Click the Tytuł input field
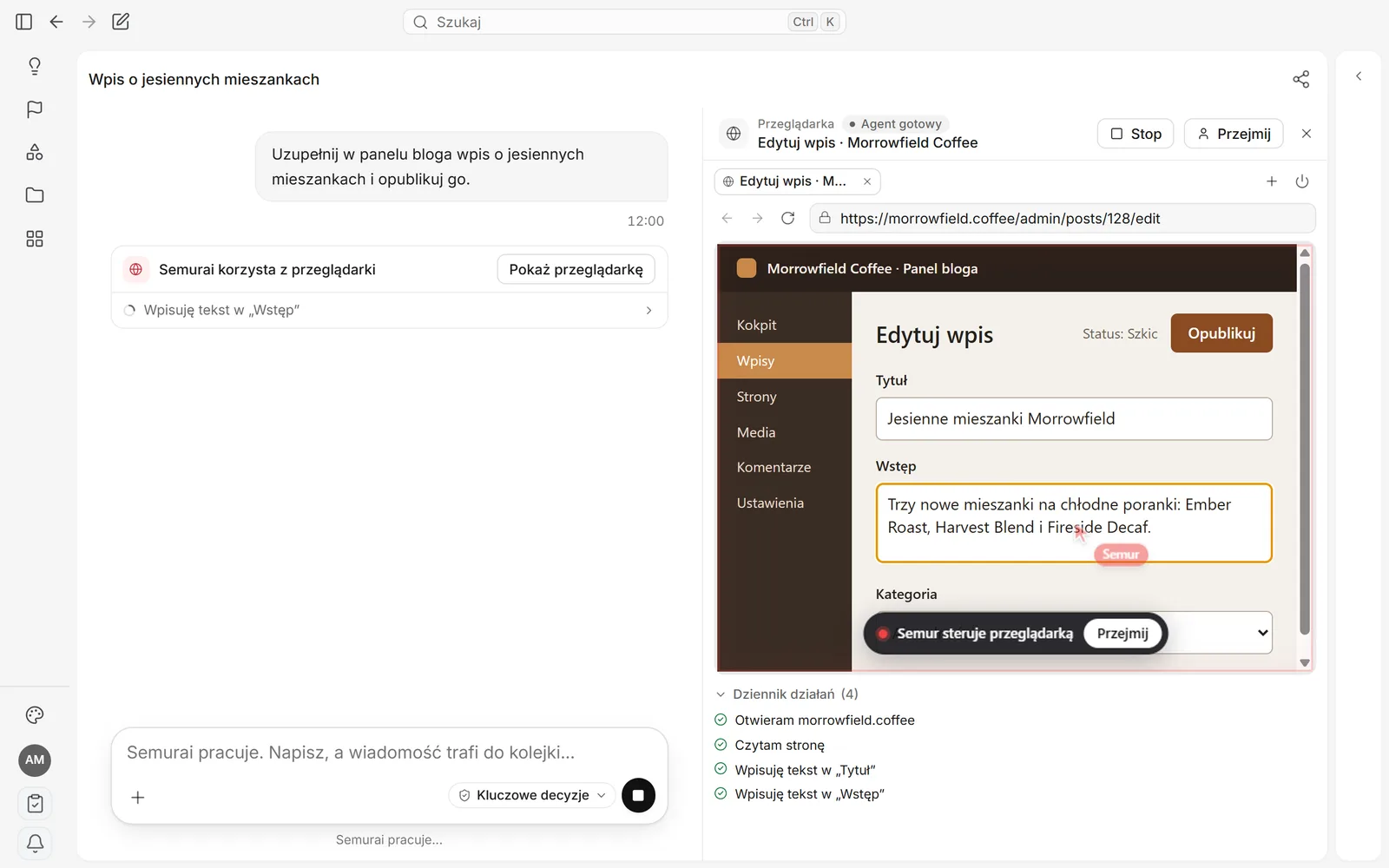 [x=1074, y=418]
